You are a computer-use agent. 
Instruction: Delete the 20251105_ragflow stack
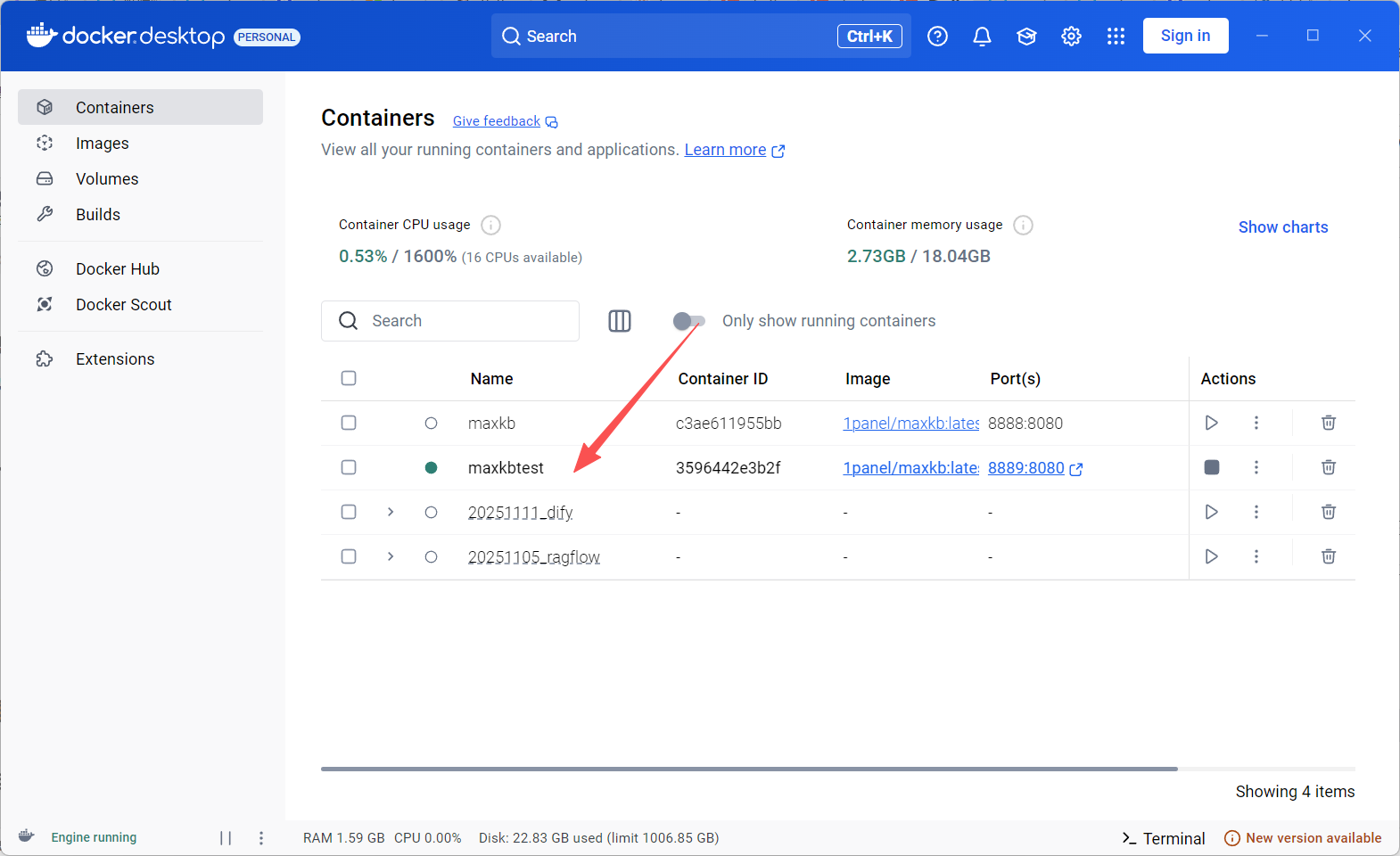(x=1329, y=556)
